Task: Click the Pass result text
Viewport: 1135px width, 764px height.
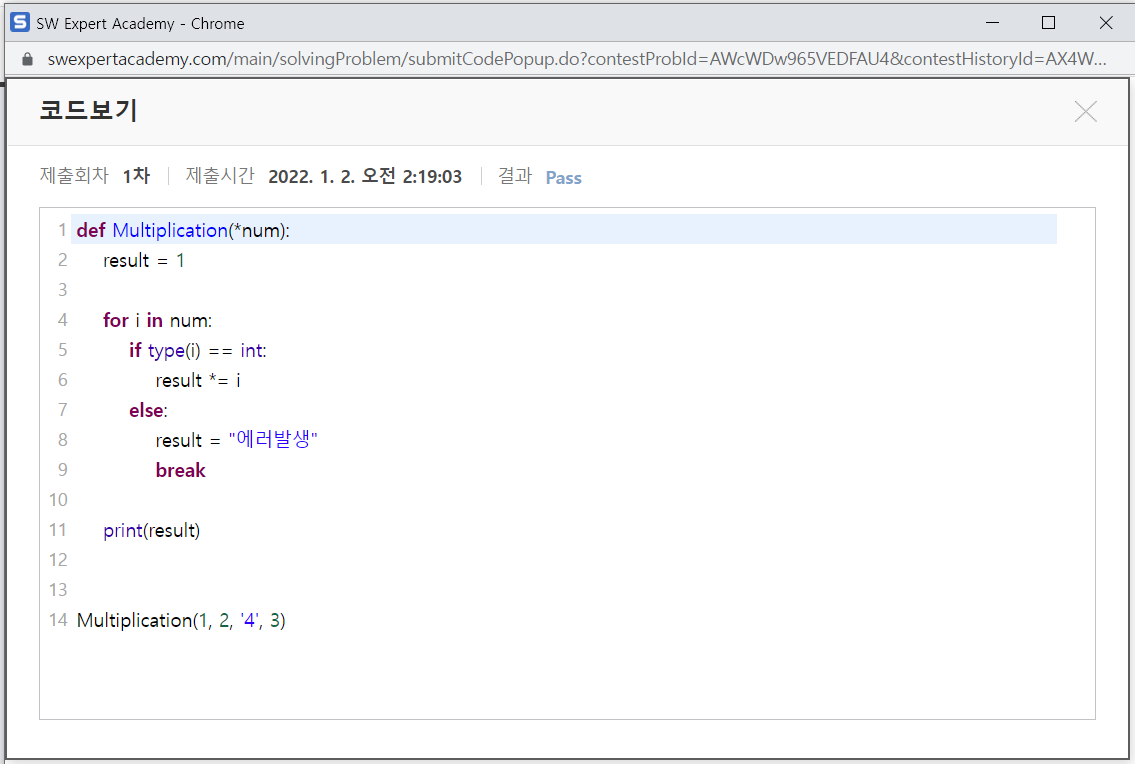Action: [563, 177]
